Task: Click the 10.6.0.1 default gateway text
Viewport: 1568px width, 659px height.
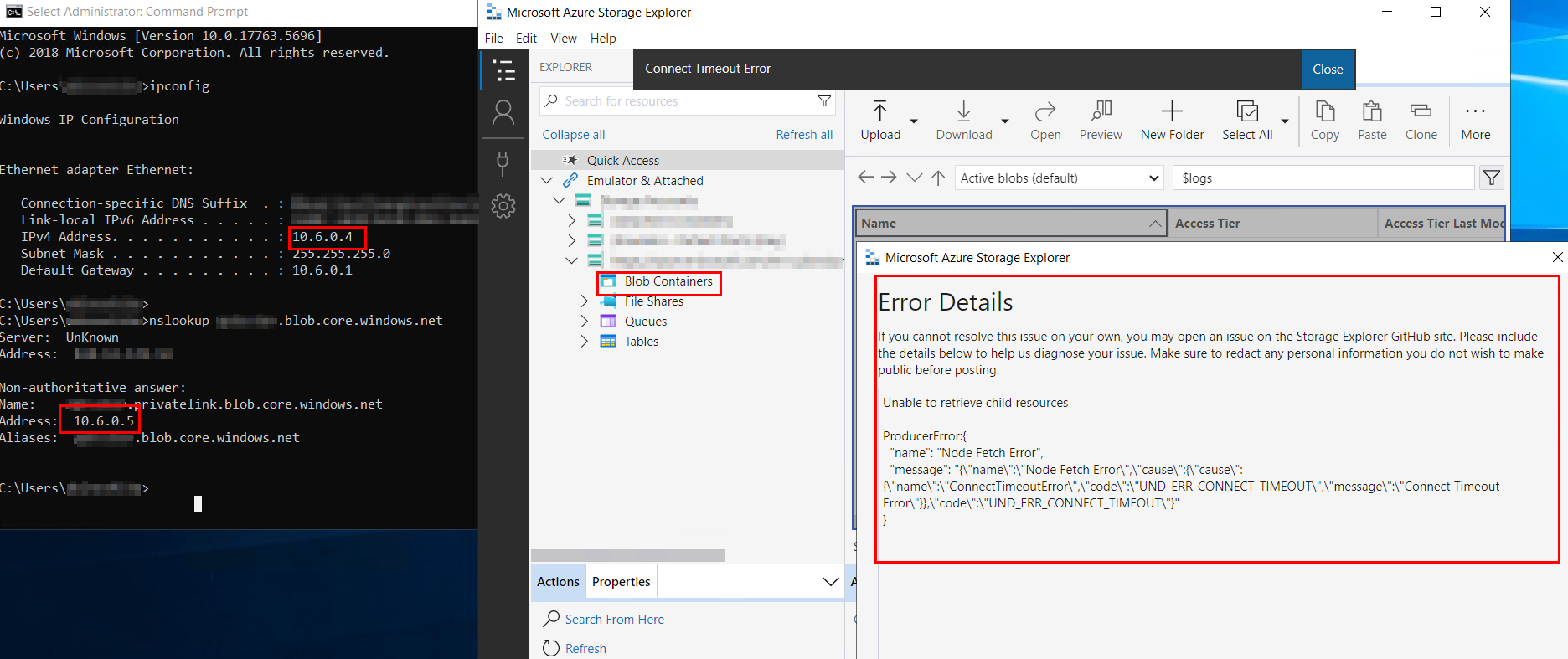Action: pyautogui.click(x=322, y=270)
